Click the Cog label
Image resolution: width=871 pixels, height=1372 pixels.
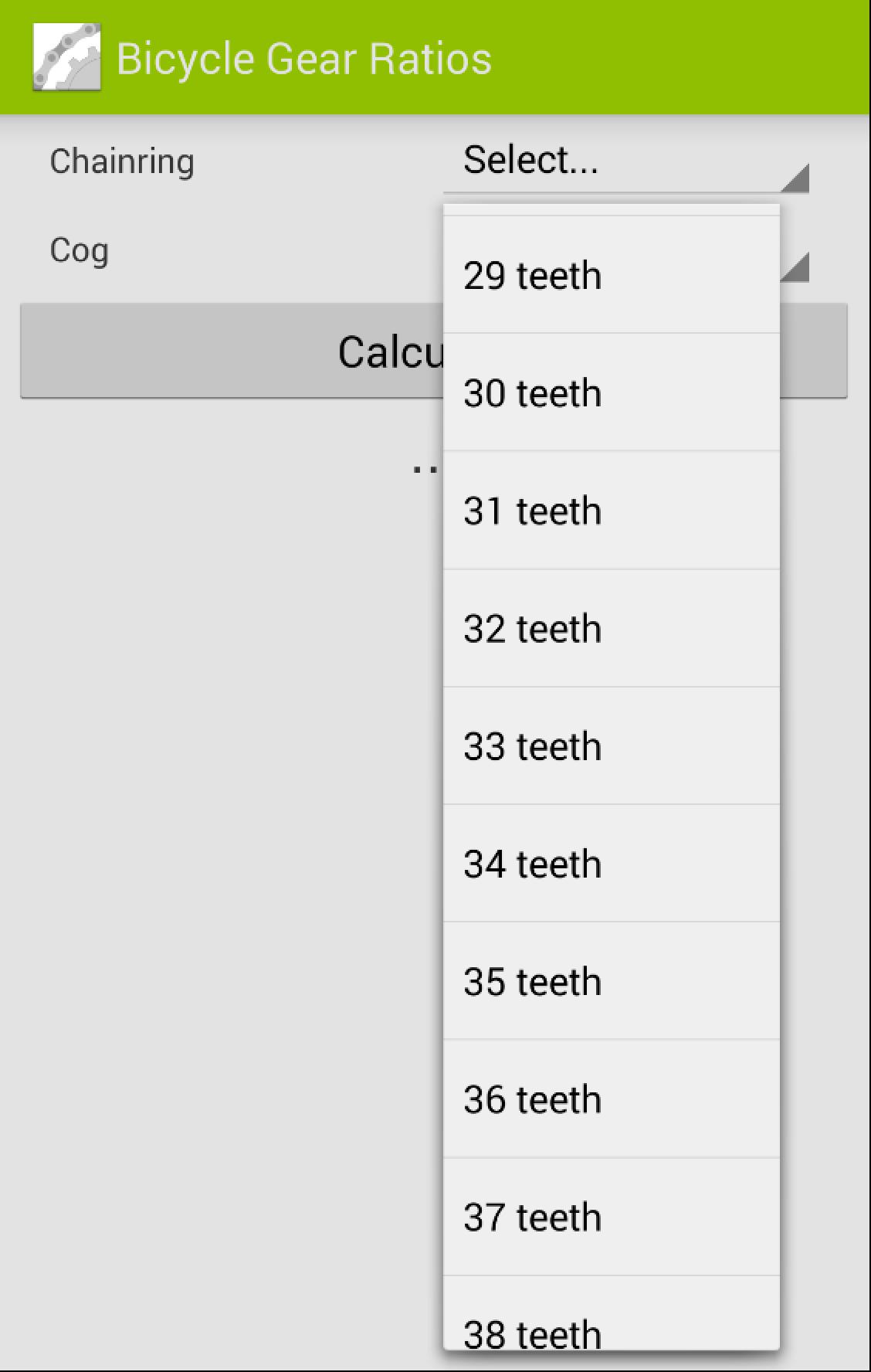click(80, 251)
